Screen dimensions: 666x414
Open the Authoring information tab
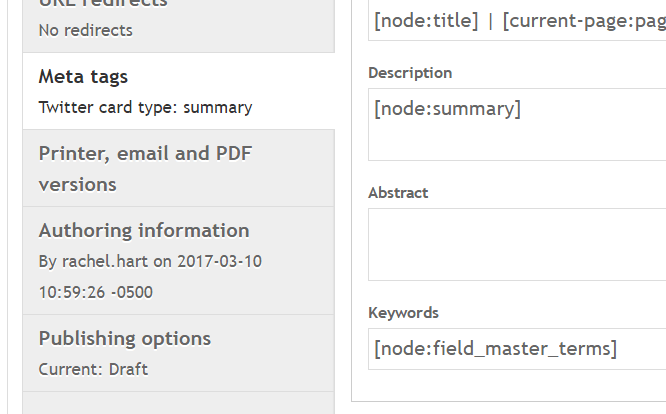(x=144, y=231)
